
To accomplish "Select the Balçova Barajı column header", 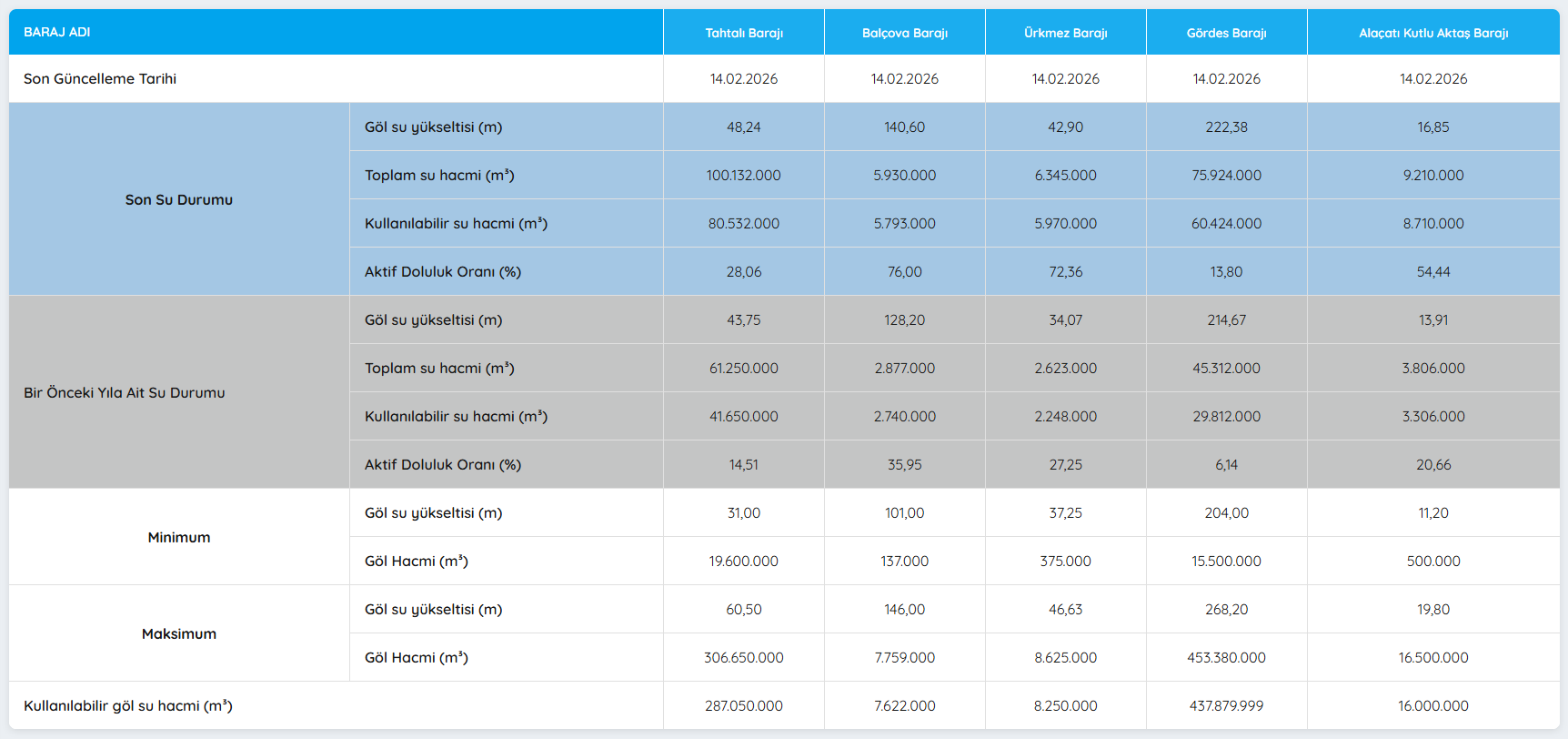I will pyautogui.click(x=904, y=33).
